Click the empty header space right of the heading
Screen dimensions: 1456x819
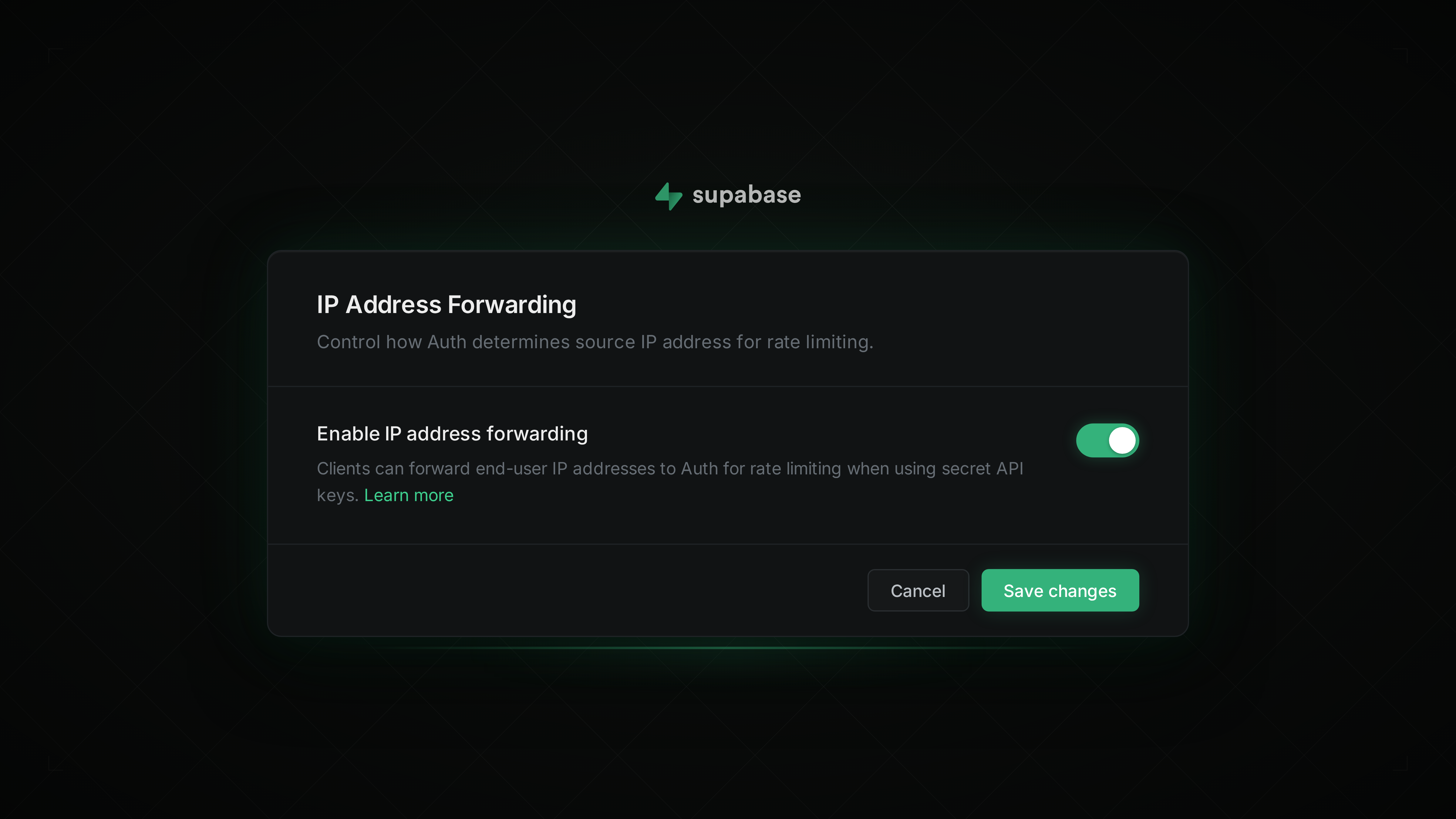[x=904, y=305]
